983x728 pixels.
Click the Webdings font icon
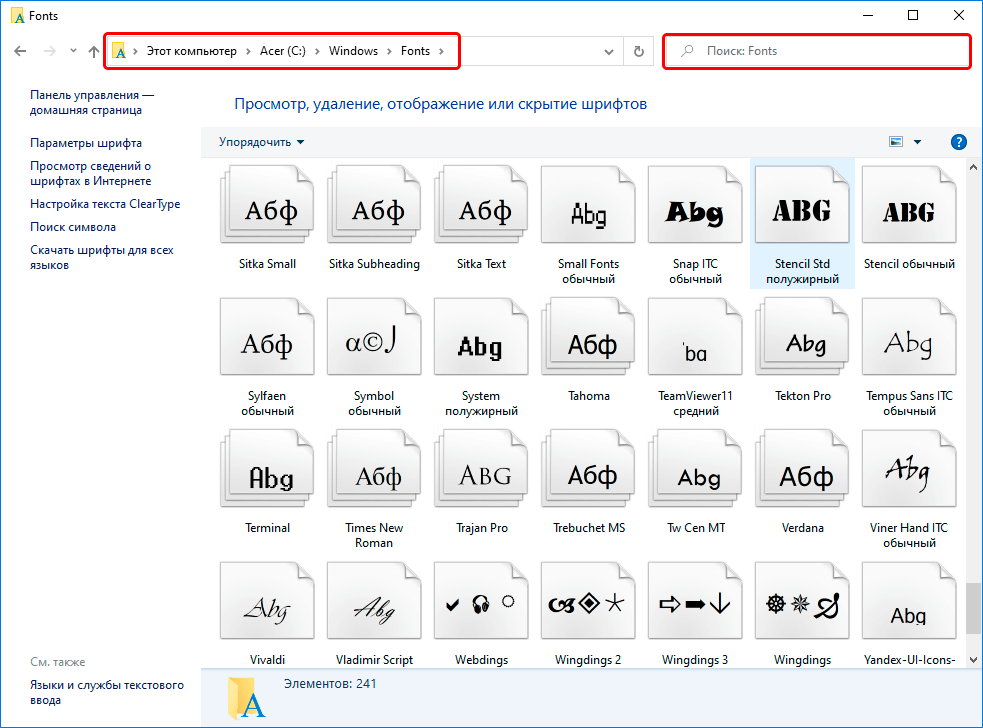[481, 604]
